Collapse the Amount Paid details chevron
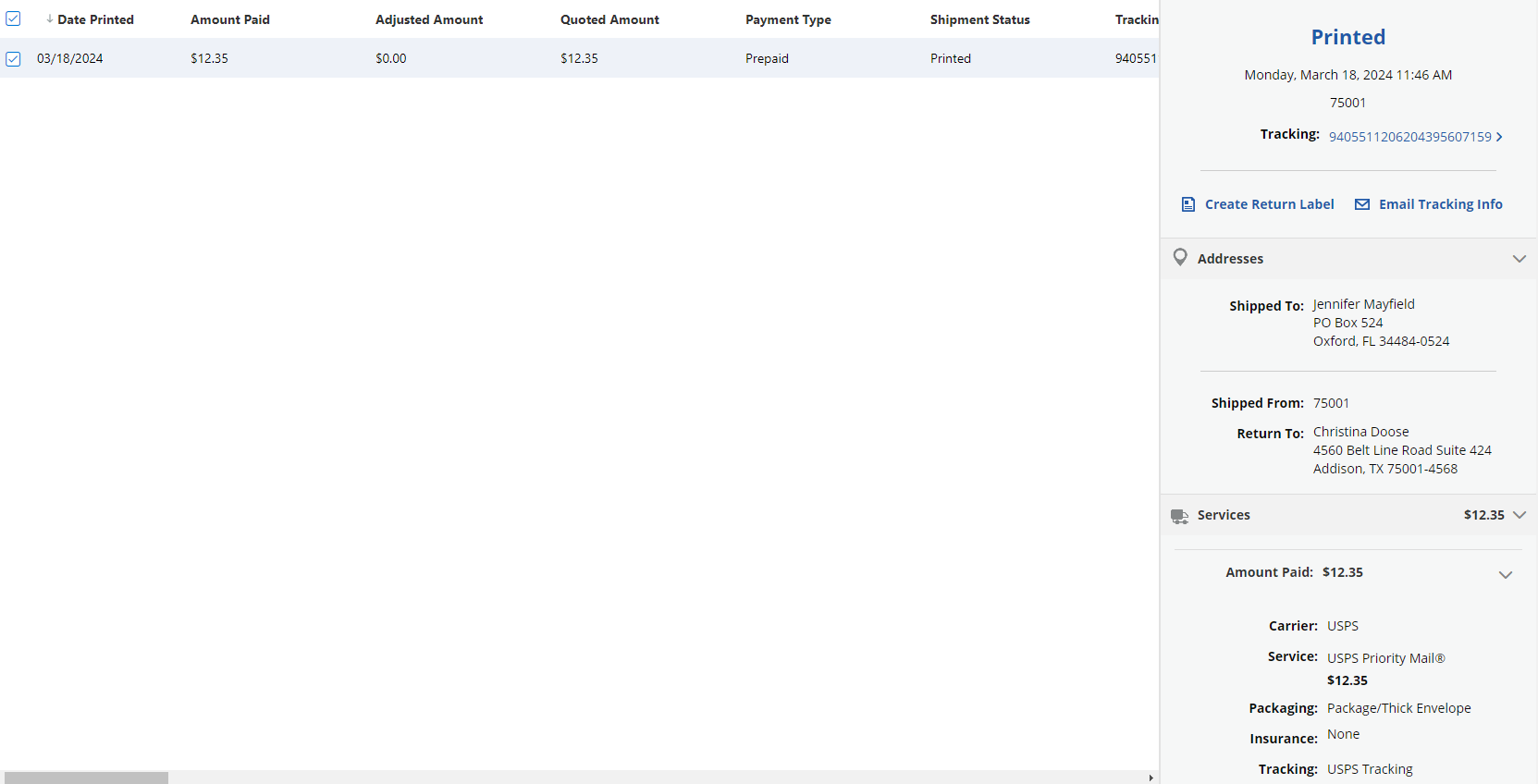The width and height of the screenshot is (1538, 784). (1506, 575)
